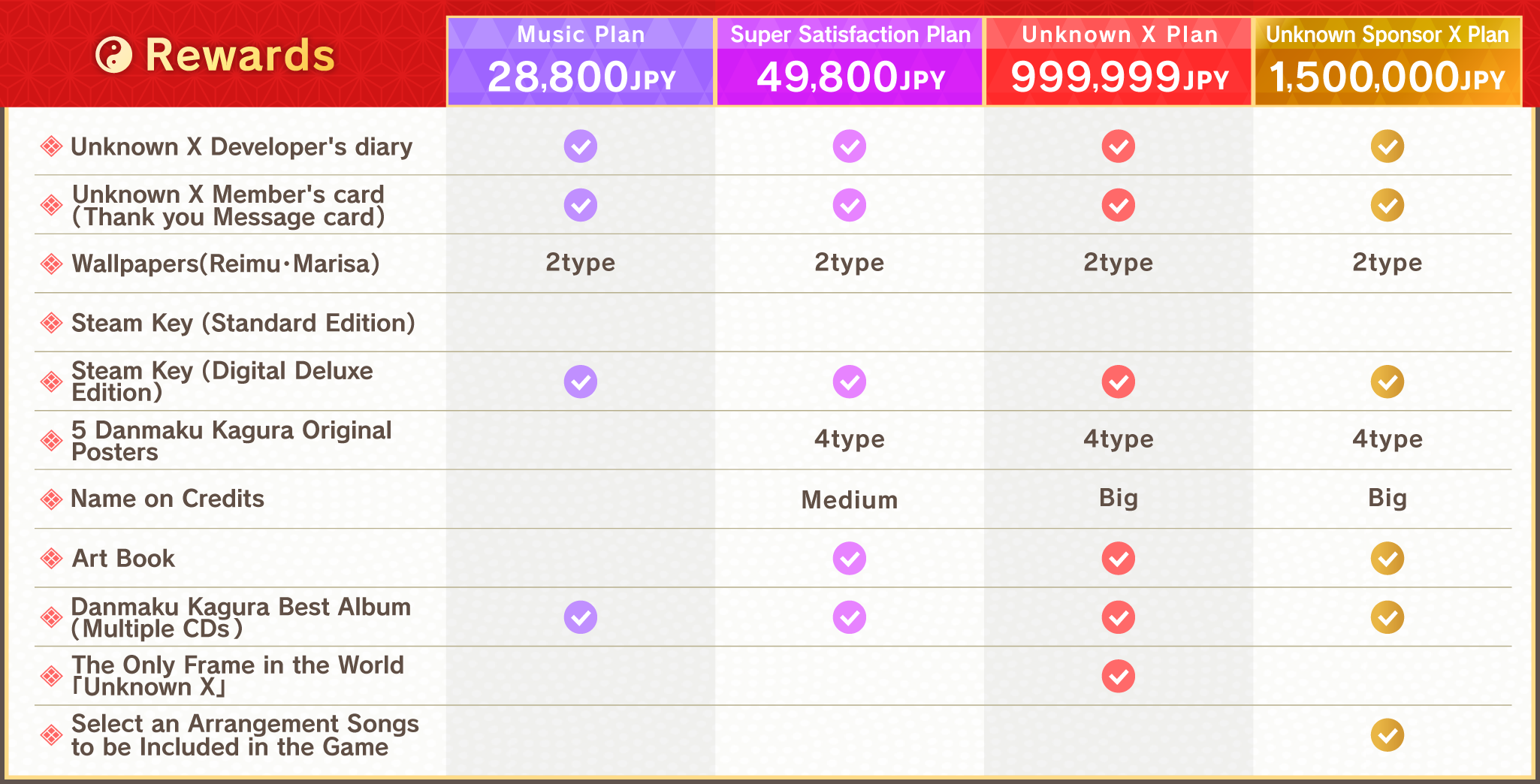The width and height of the screenshot is (1540, 784).
Task: Click the diamond icon by Select an Arrangement Songs
Action: [x=51, y=735]
